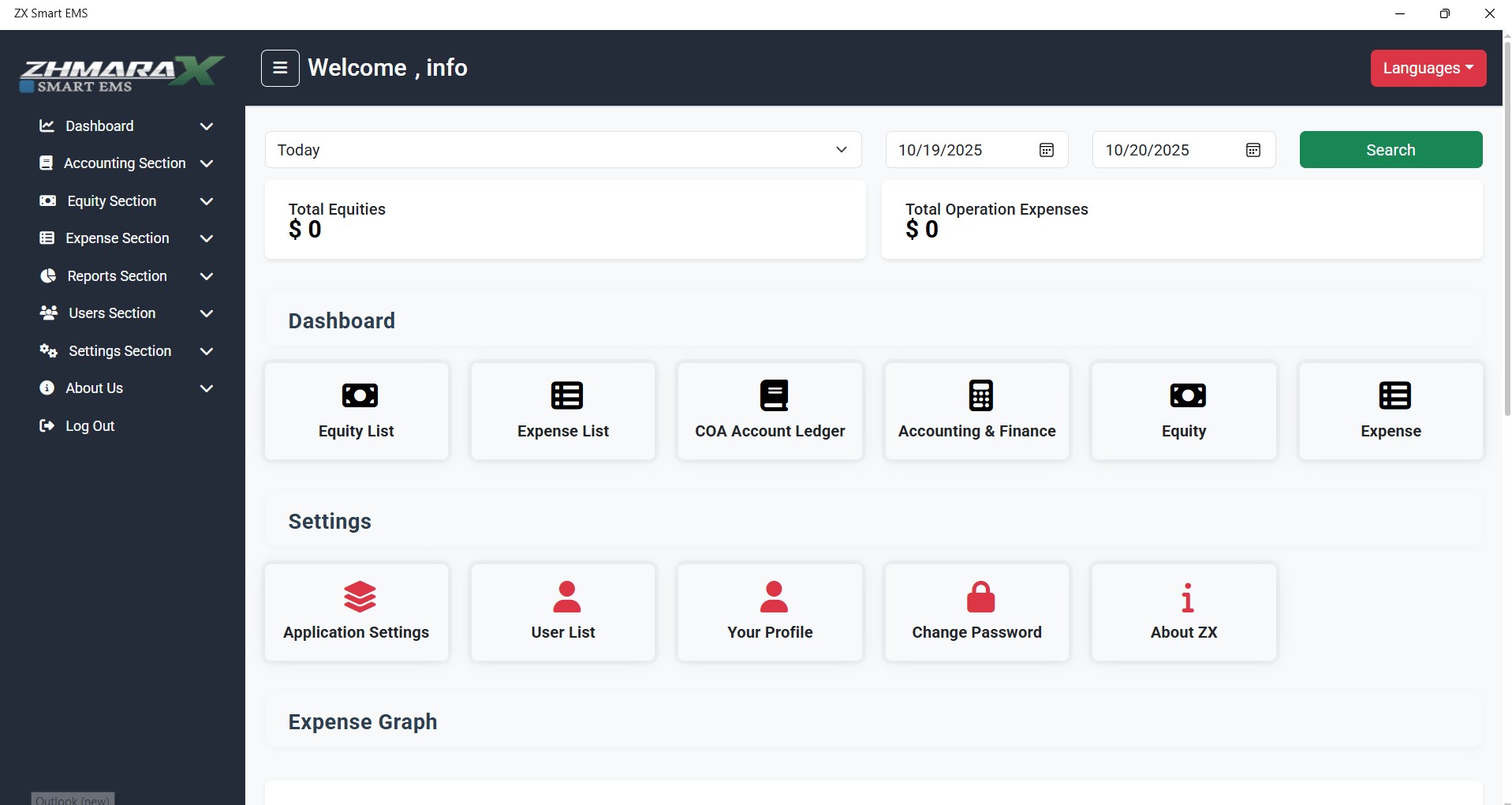The image size is (1512, 805).
Task: Open the Expense List card label
Action: pos(563,431)
